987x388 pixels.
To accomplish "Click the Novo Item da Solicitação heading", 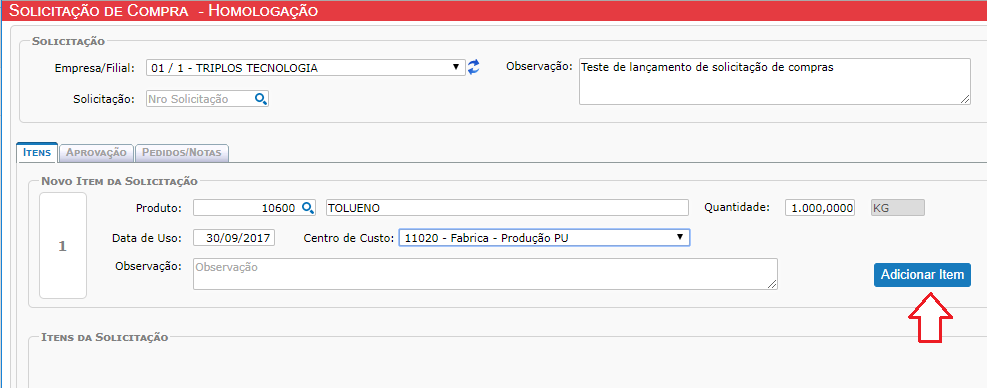I will 120,181.
